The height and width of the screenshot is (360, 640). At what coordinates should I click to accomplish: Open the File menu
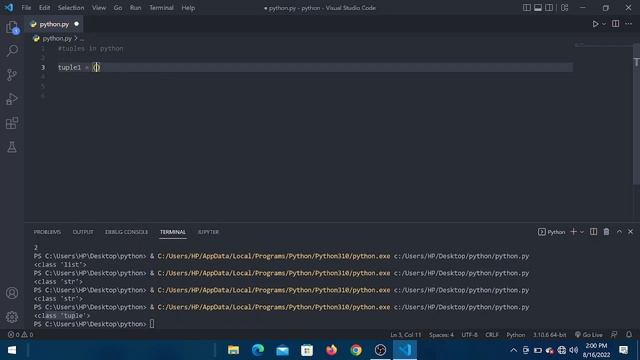(26, 8)
